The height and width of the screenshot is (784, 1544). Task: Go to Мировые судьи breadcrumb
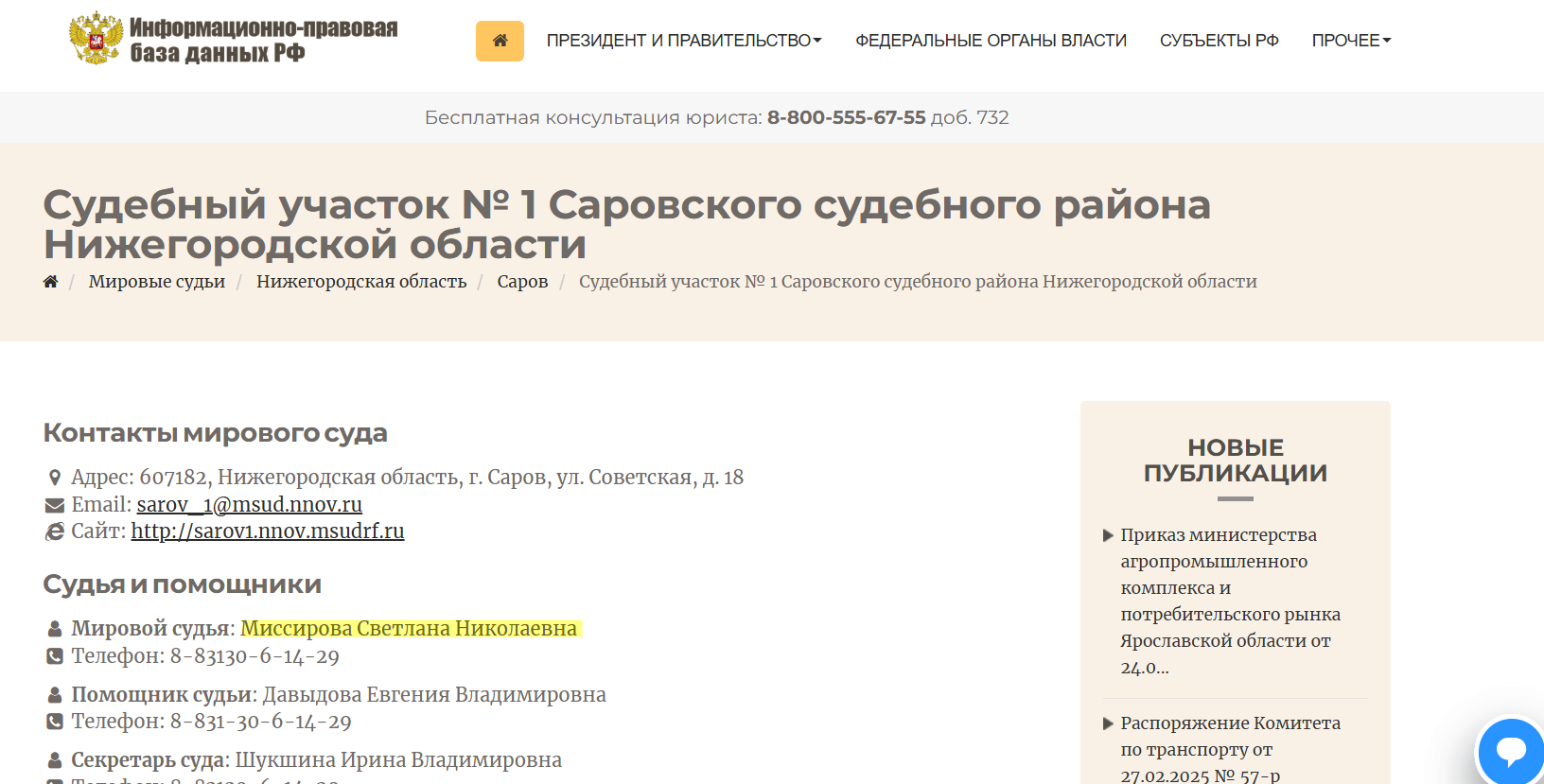[x=157, y=282]
